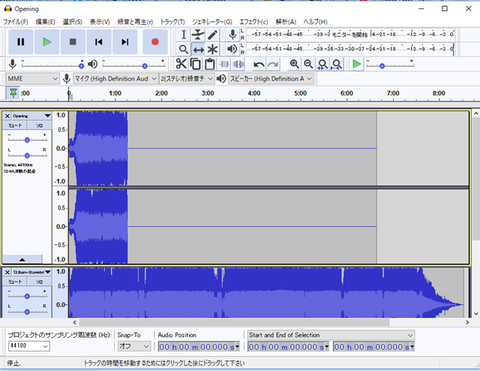Play at speed with small green play button
The image size is (480, 371).
357,64
